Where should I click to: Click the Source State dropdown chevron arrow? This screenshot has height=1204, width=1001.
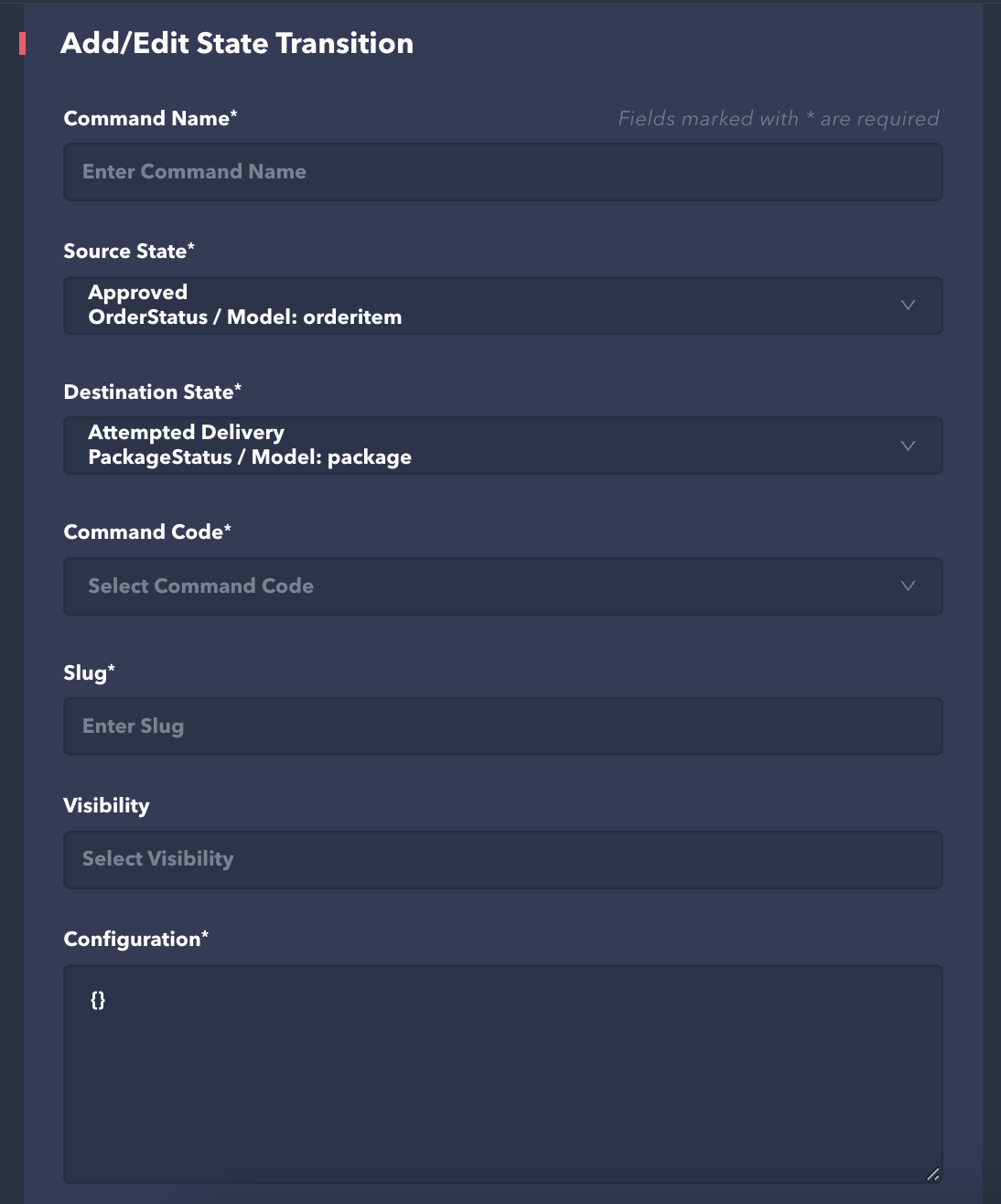908,305
